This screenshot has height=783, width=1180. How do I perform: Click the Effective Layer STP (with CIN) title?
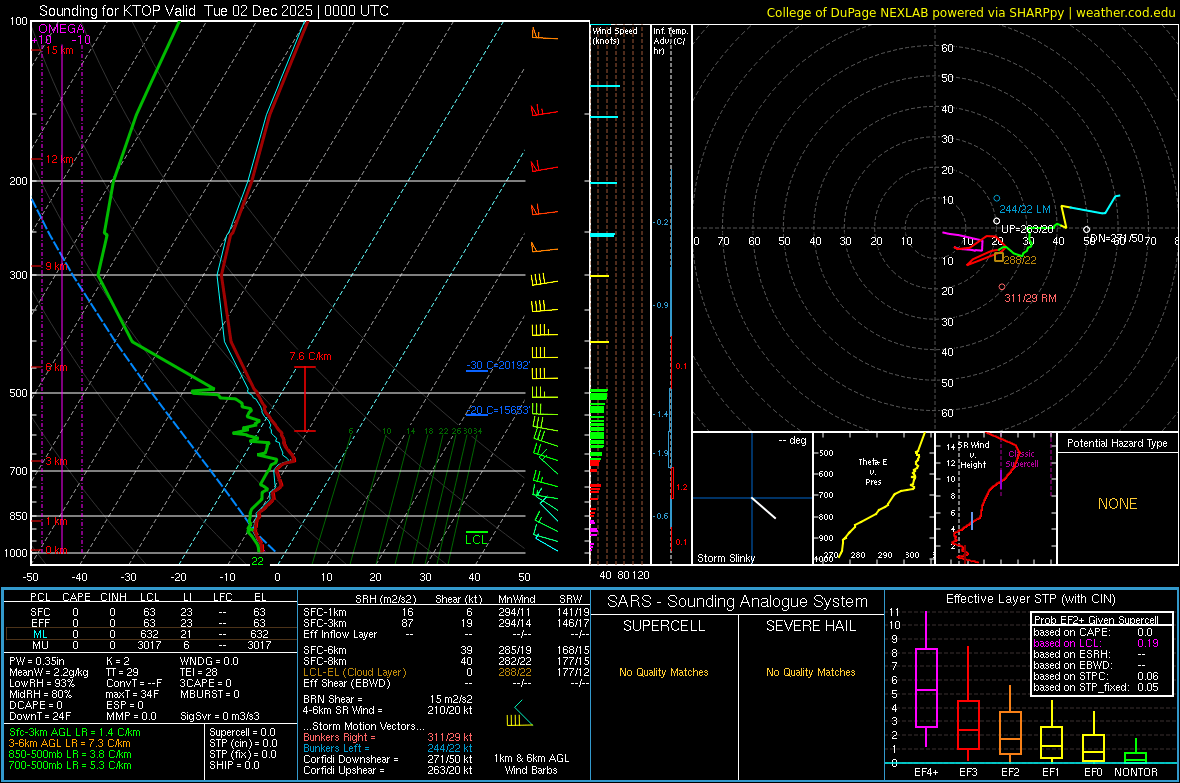[x=1030, y=599]
